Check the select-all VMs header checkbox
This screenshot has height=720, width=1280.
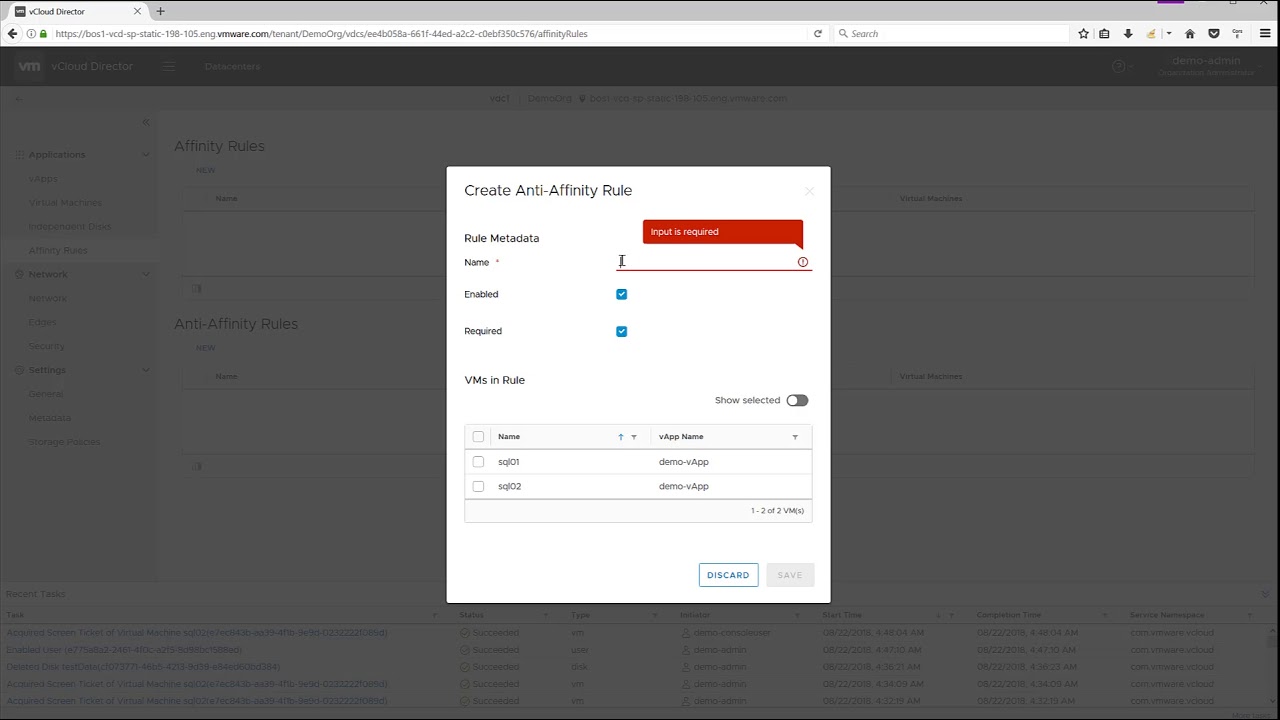[478, 437]
